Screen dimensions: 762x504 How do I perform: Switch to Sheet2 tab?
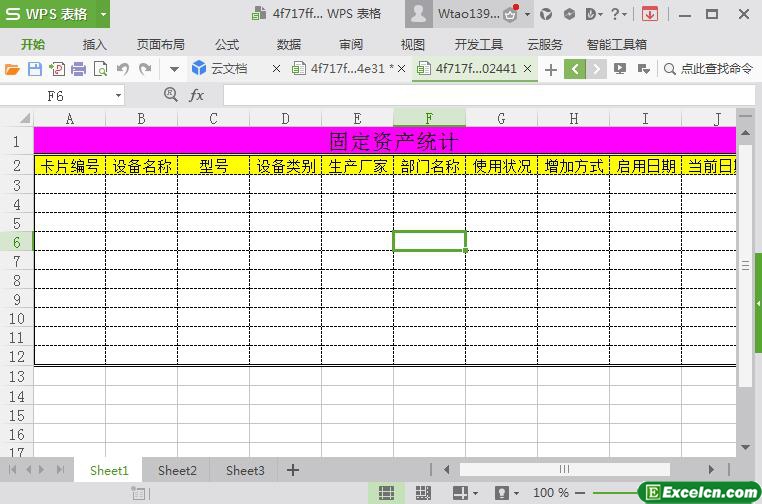click(x=177, y=470)
